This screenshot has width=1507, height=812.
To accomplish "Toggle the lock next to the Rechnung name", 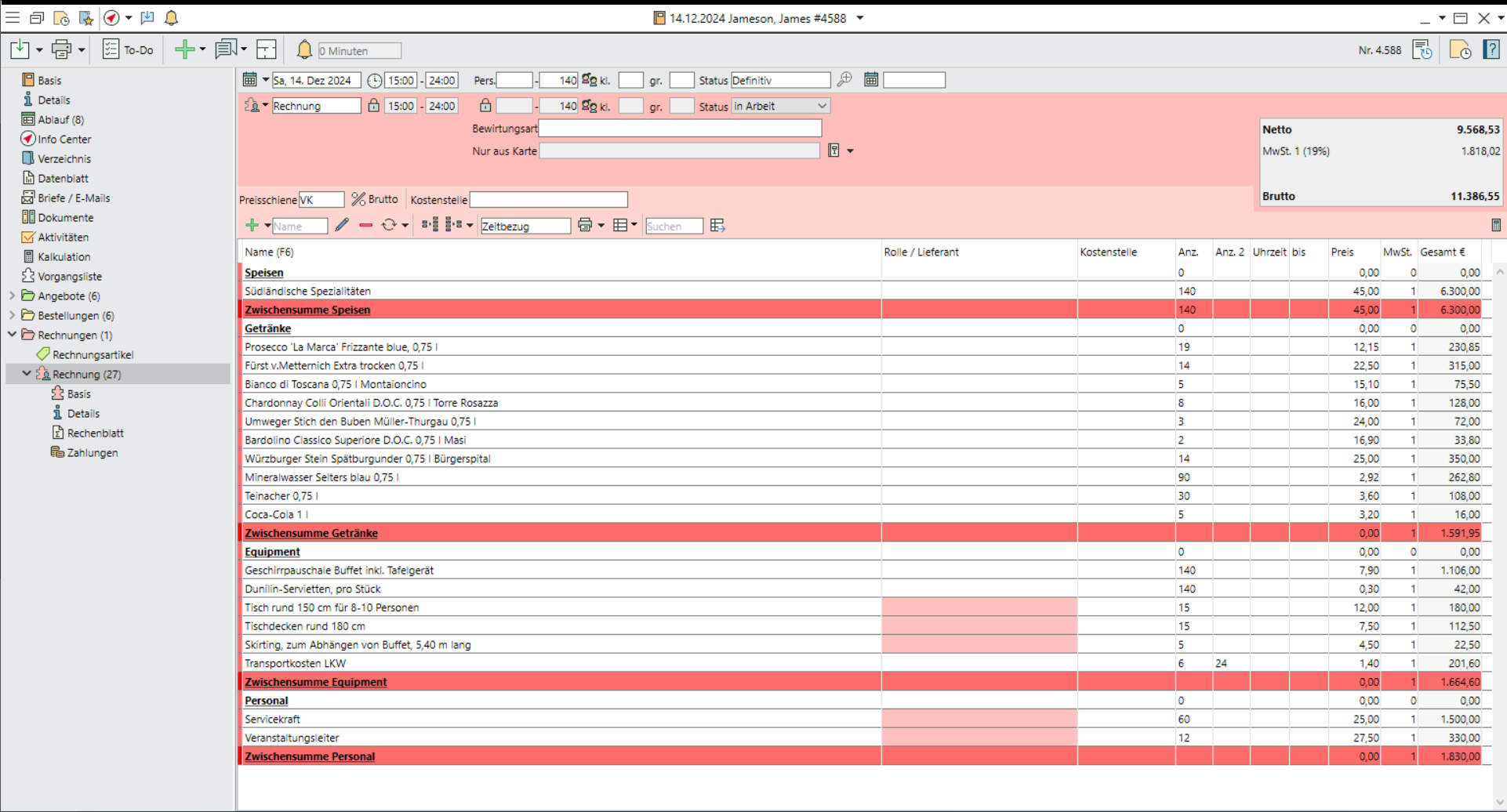I will pos(374,106).
